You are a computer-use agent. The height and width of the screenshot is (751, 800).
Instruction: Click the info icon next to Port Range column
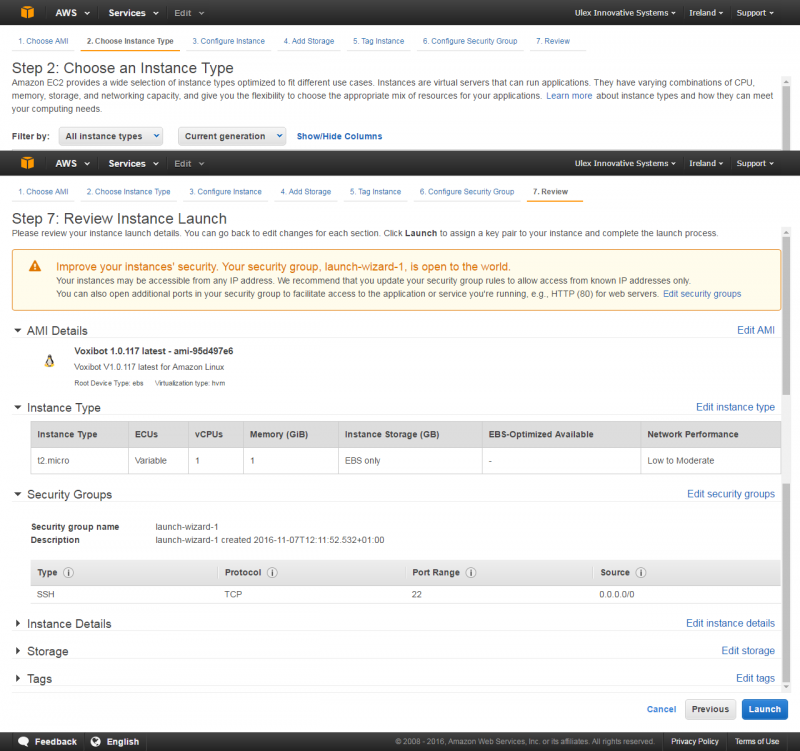(471, 572)
